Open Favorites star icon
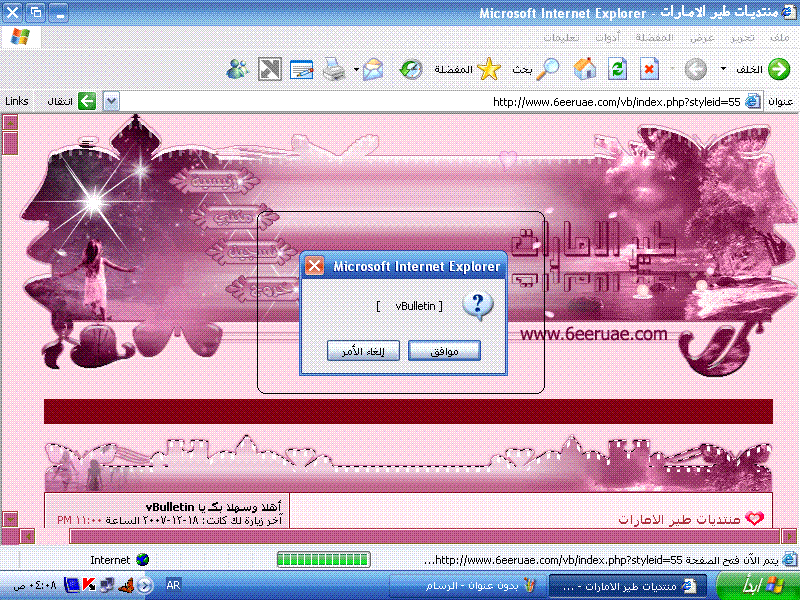Viewport: 800px width, 600px height. coord(488,69)
